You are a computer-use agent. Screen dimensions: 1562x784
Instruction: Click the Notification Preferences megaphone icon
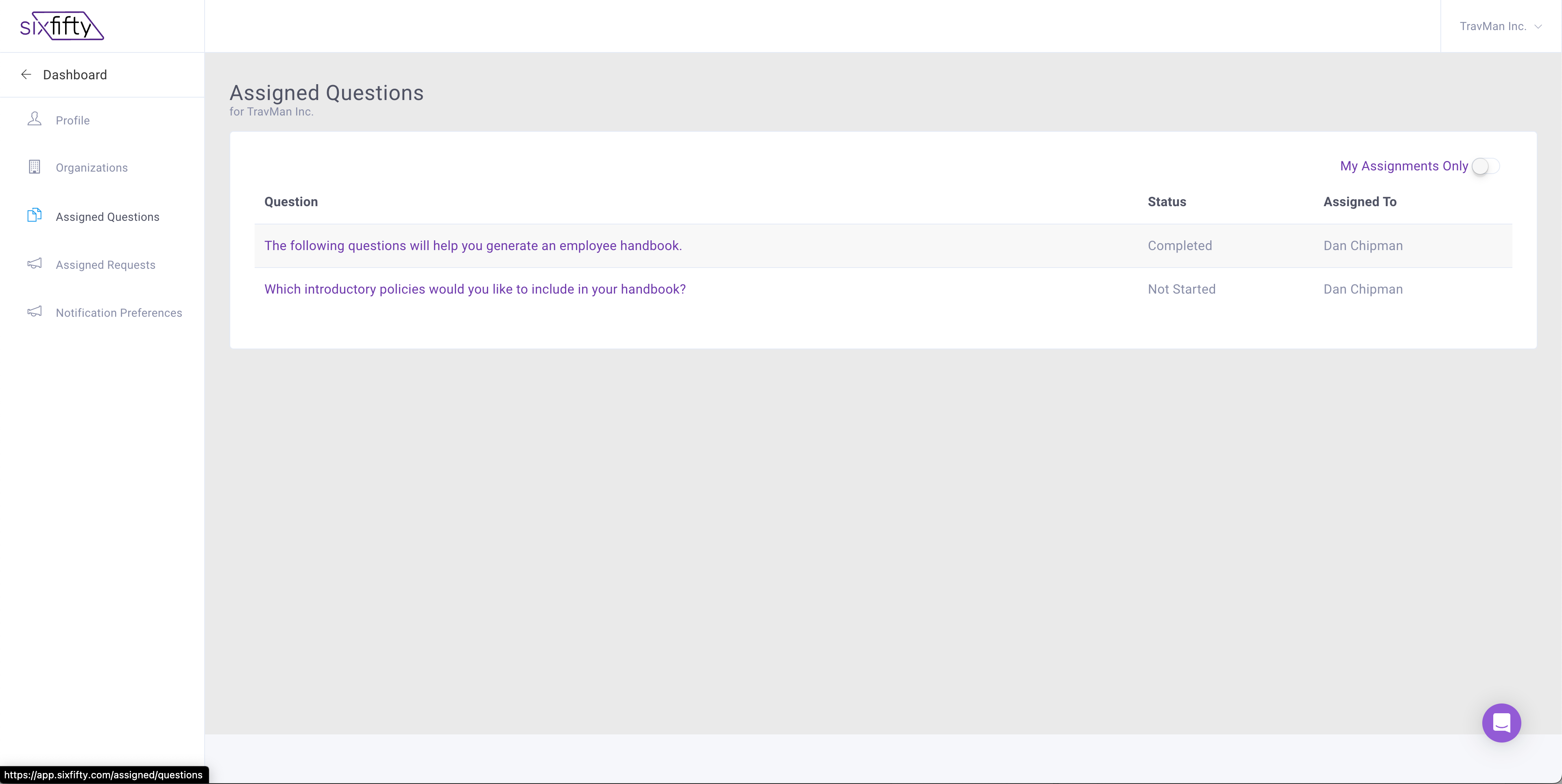35,311
